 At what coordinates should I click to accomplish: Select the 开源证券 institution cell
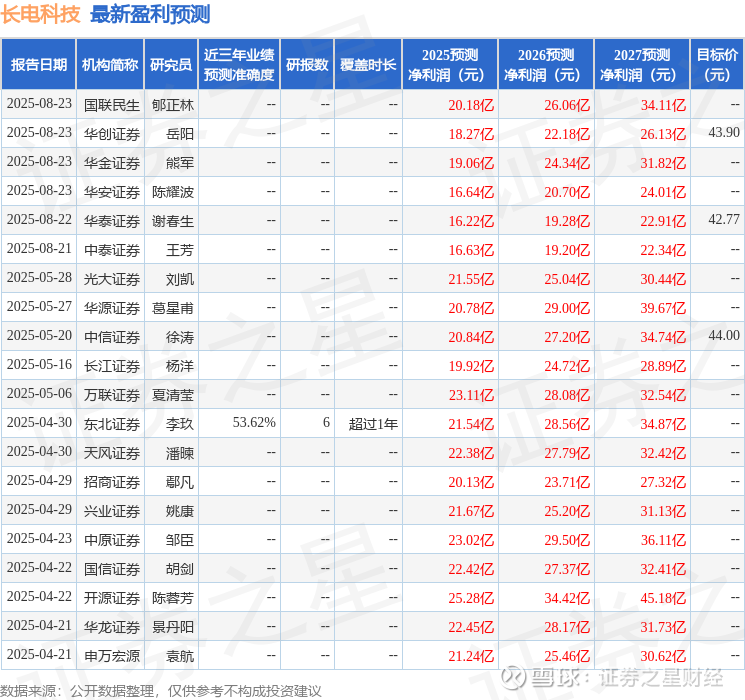[x=112, y=598]
